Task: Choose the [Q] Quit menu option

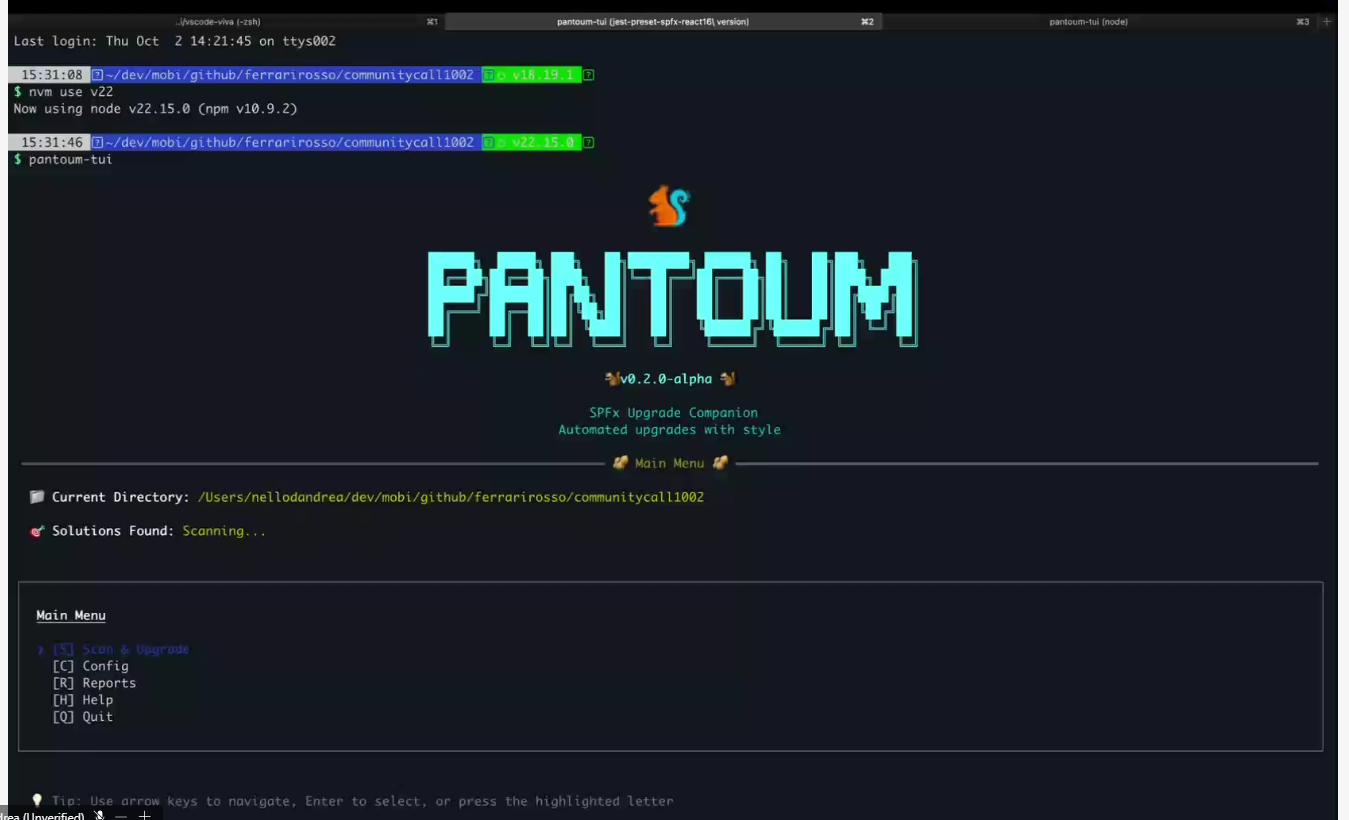Action: click(83, 717)
